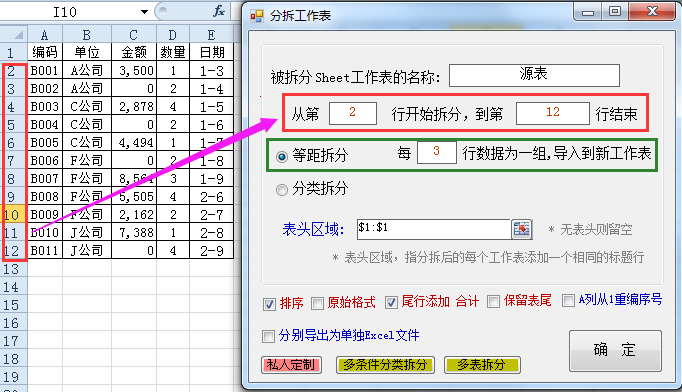Click the select-all corner of the spreadsheet

pyautogui.click(x=14, y=34)
